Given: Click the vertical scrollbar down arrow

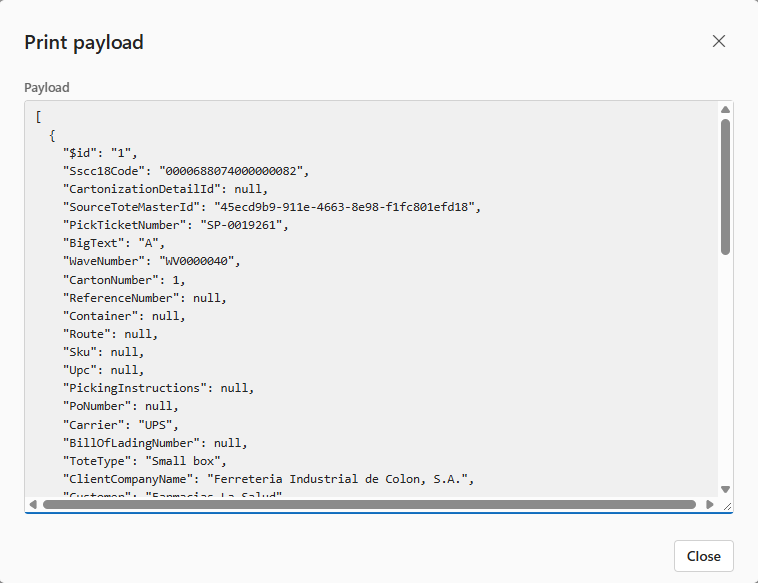Looking at the screenshot, I should pyautogui.click(x=725, y=489).
